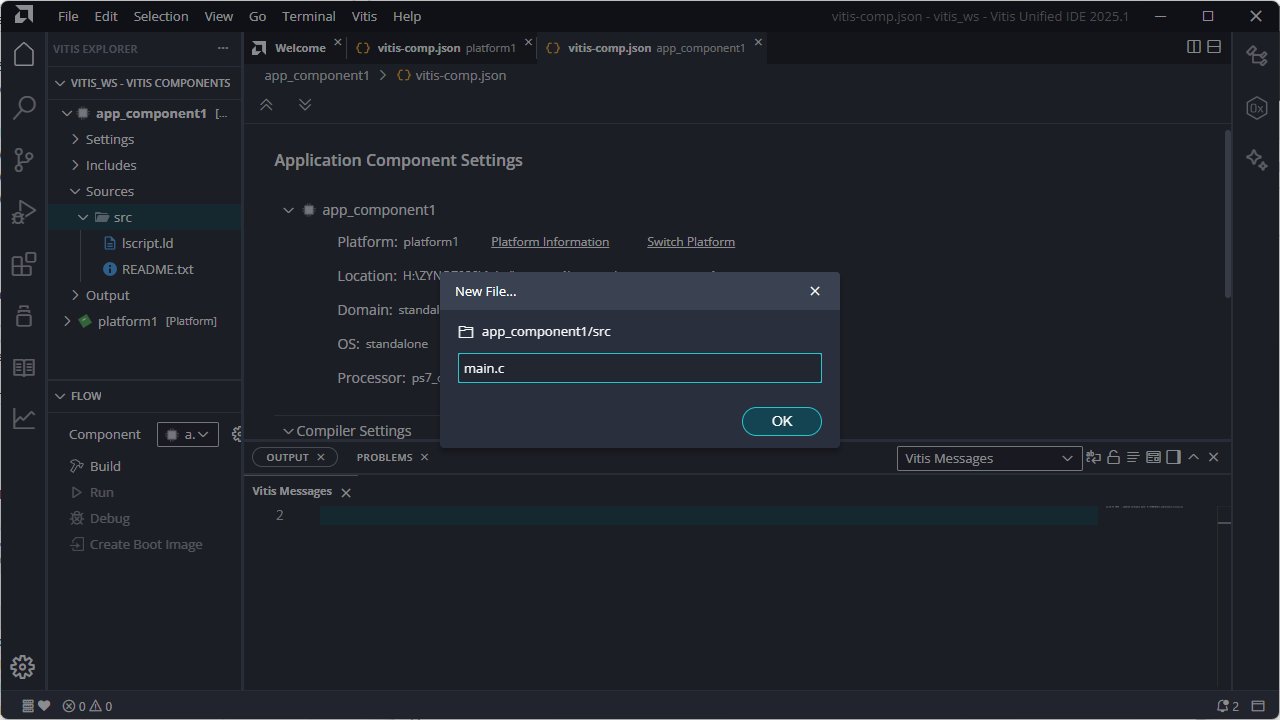Click the sparkle icon in right sidebar
The image size is (1280, 720).
pyautogui.click(x=1256, y=160)
